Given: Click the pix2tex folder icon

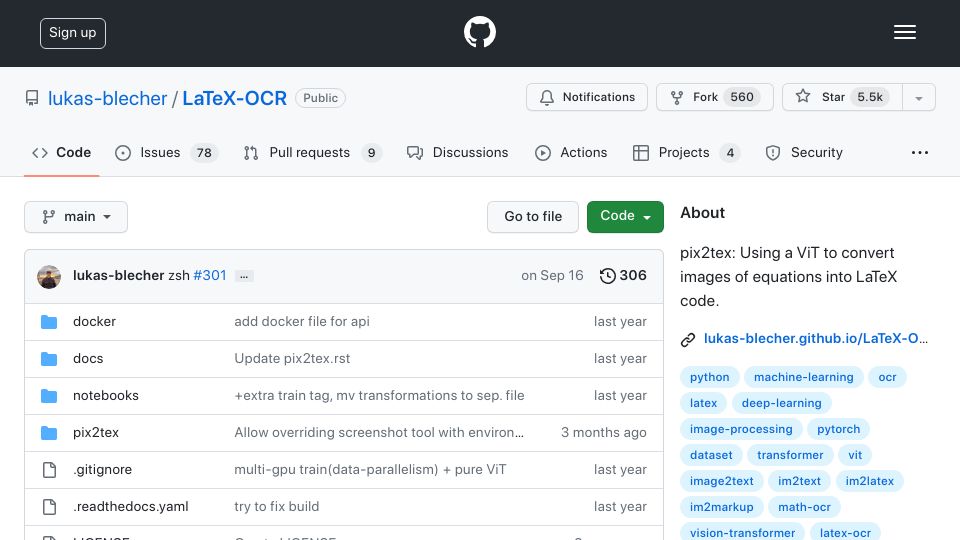Looking at the screenshot, I should [x=49, y=433].
